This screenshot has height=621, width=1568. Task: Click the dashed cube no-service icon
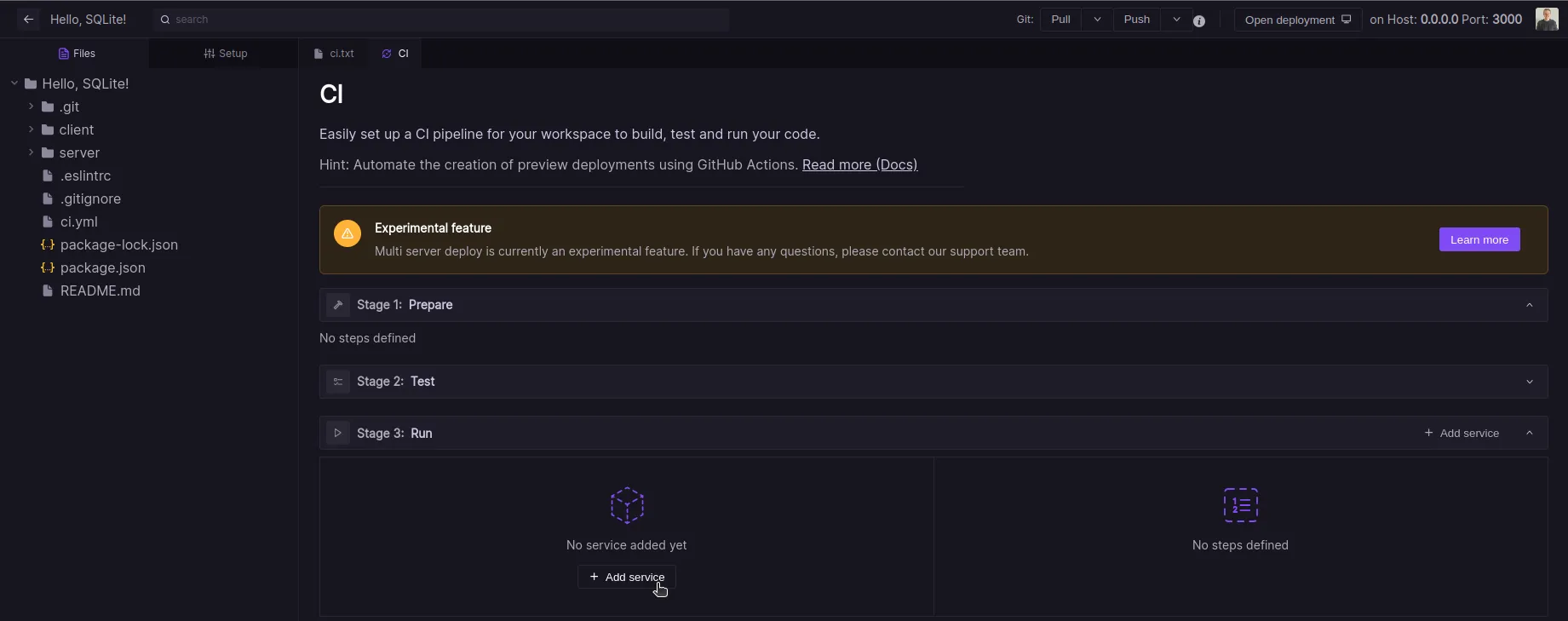pos(627,505)
